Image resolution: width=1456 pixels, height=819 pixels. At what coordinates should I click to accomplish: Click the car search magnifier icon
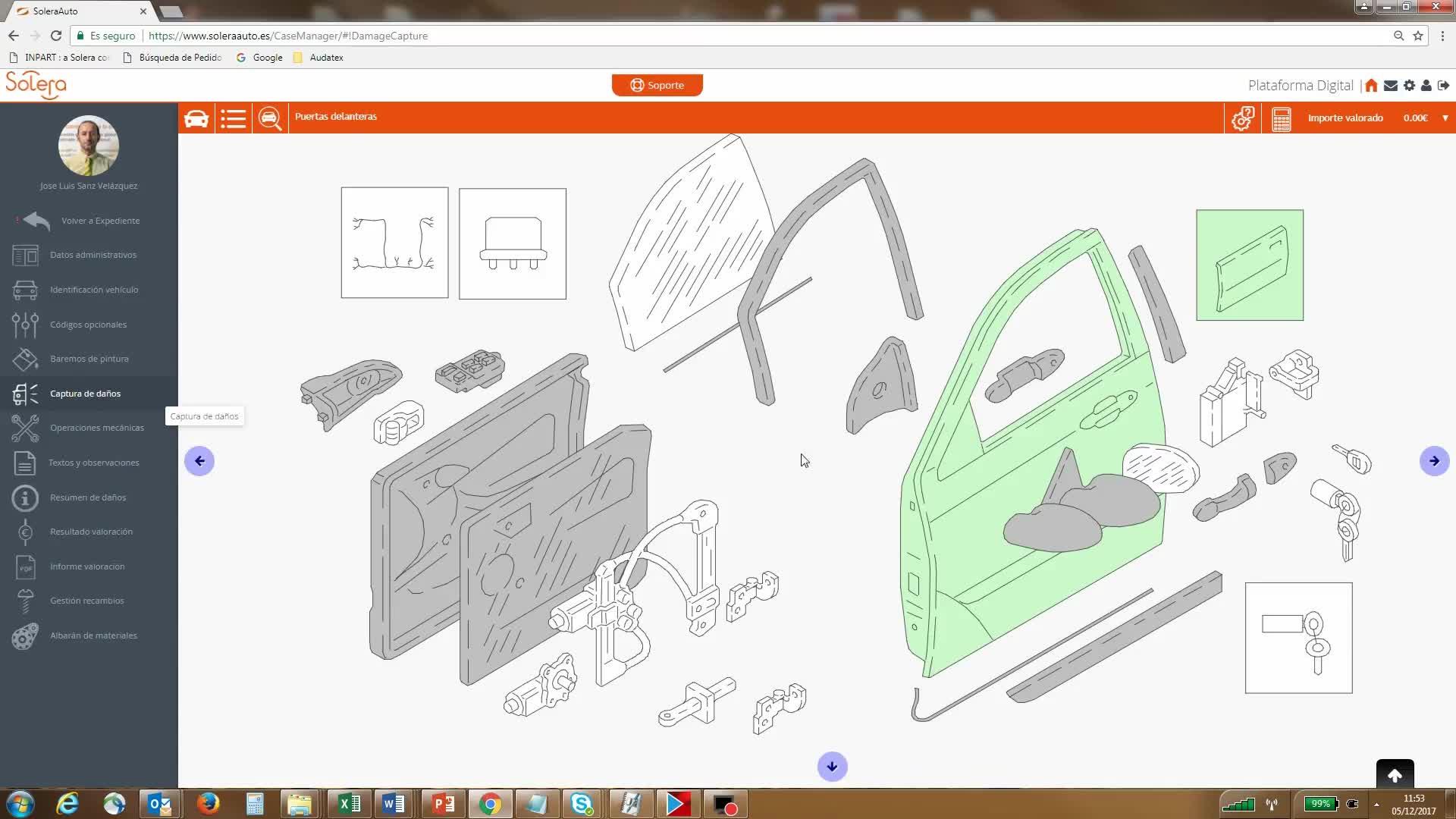270,118
